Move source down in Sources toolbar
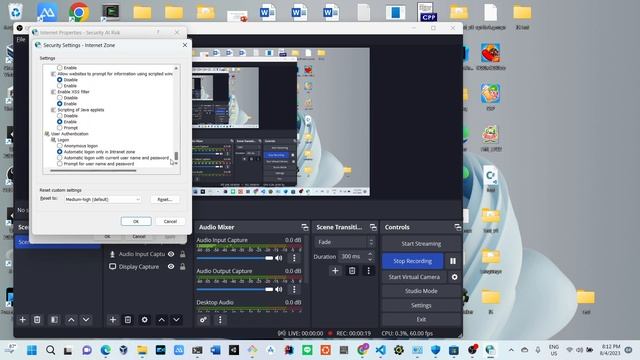Viewport: 640px width, 360px height. (x=176, y=320)
